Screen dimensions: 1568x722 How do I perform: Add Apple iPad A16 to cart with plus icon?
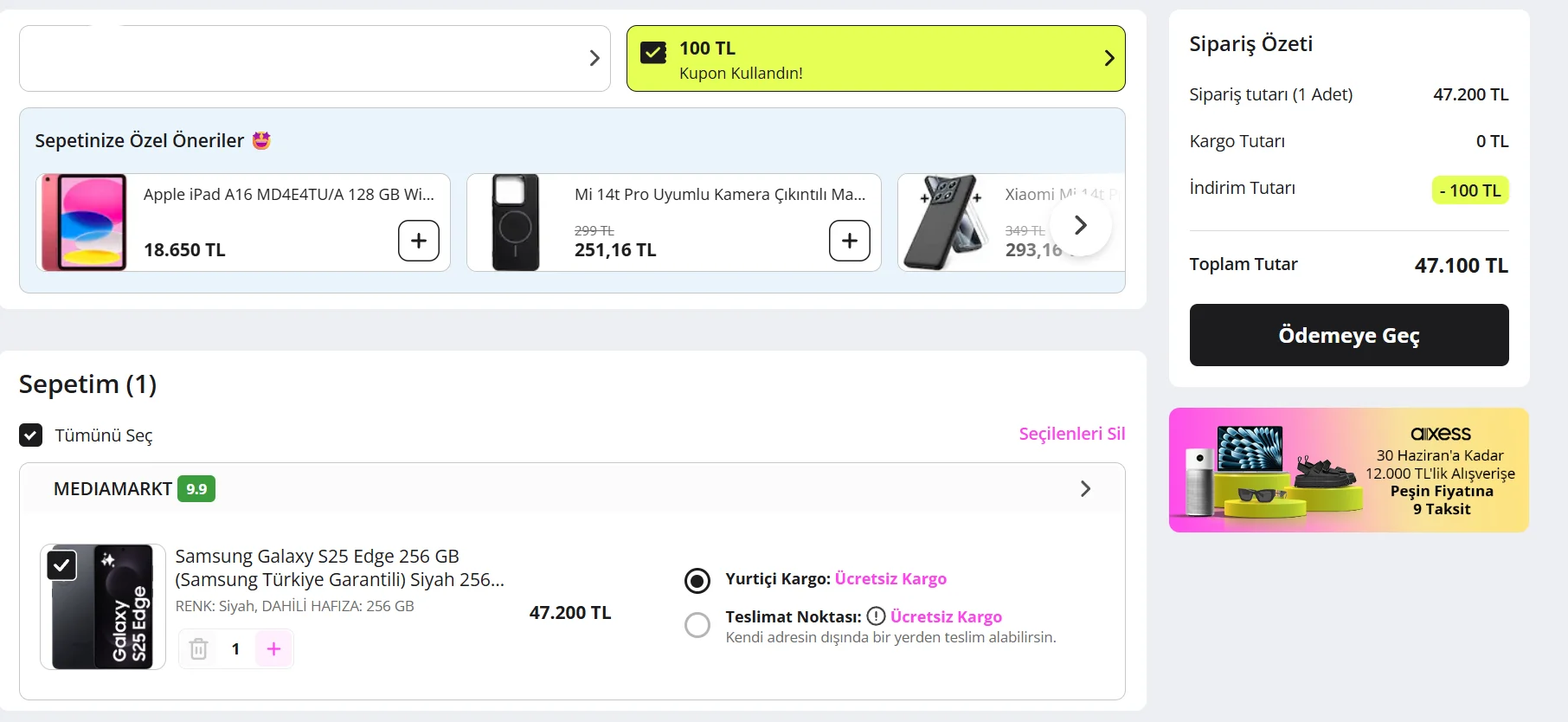pyautogui.click(x=419, y=241)
